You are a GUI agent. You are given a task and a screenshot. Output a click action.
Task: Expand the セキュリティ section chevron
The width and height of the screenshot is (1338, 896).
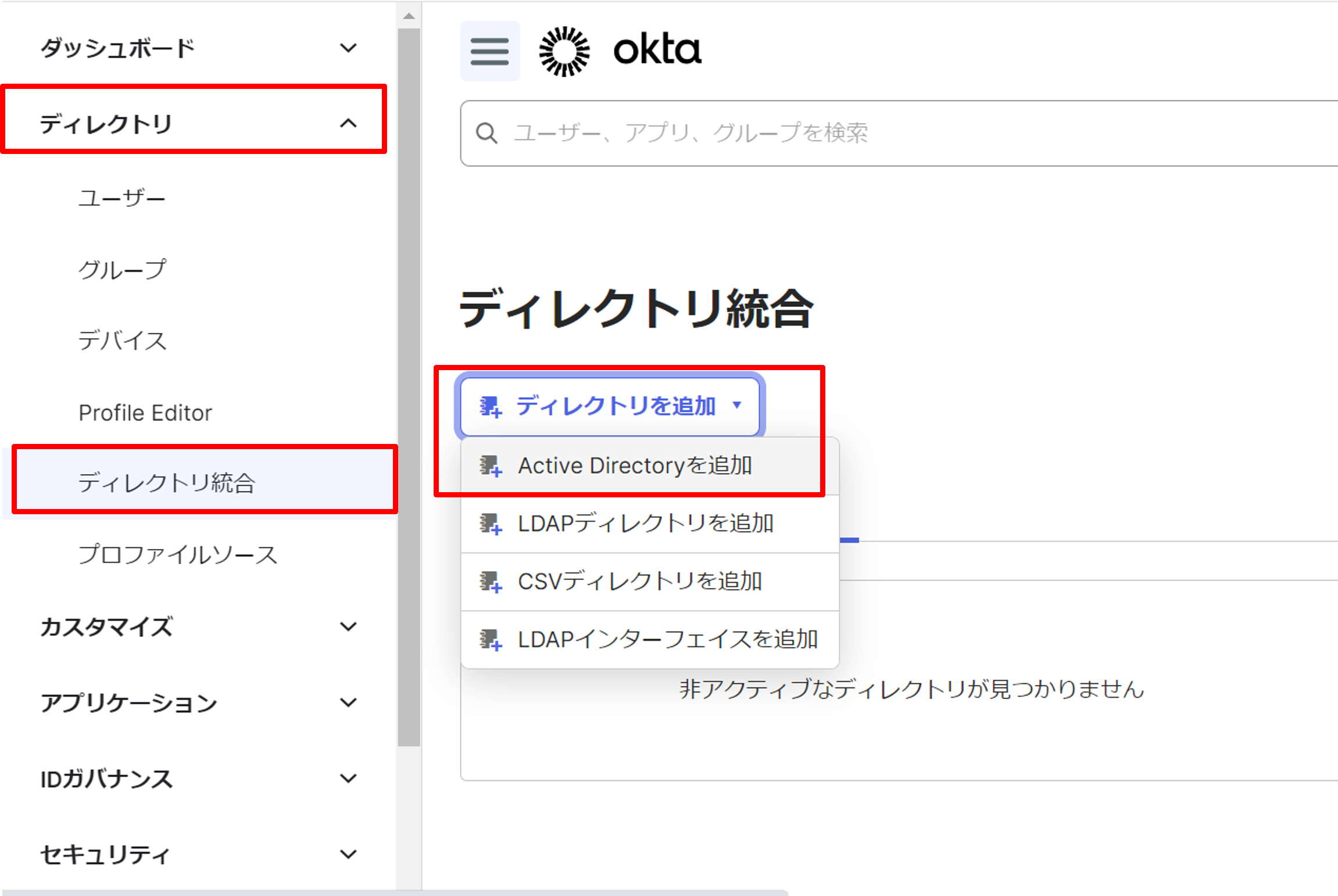[x=348, y=854]
